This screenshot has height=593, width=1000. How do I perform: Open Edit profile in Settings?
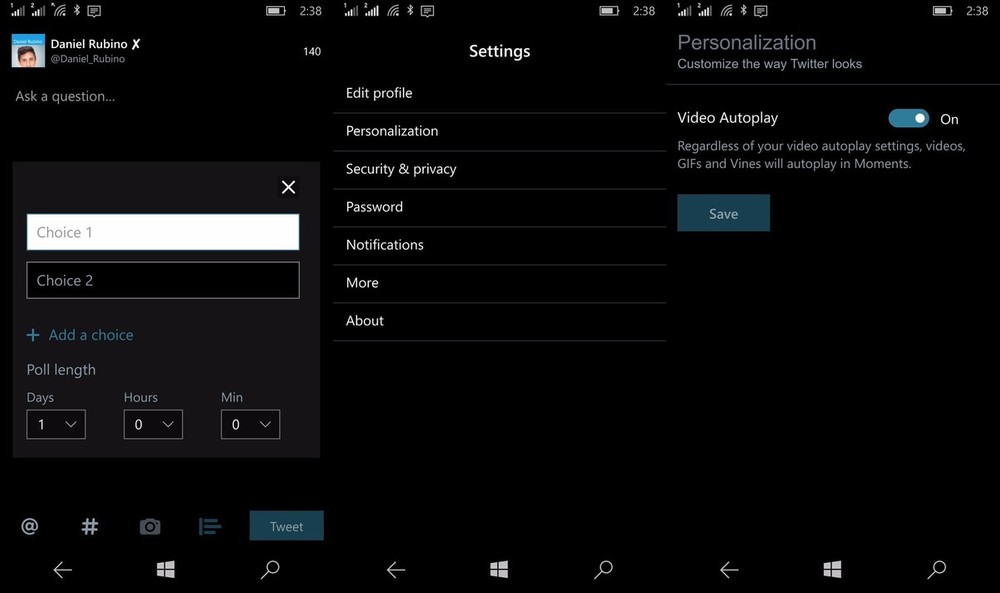tap(499, 94)
